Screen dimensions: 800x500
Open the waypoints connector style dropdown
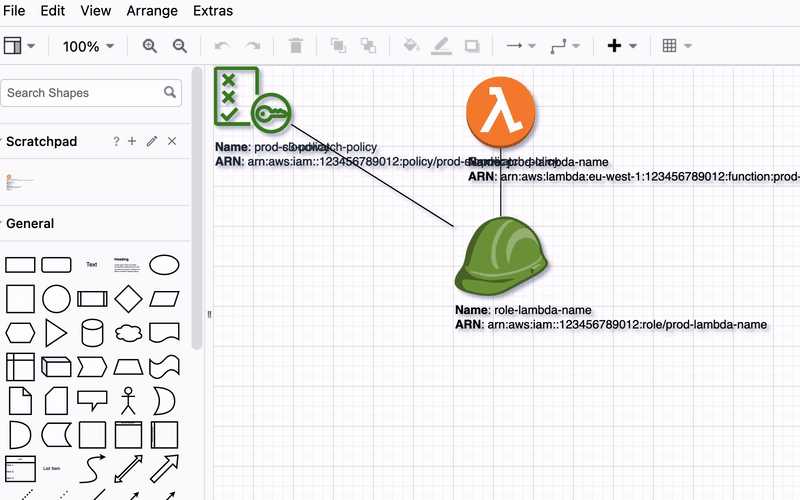pos(565,46)
